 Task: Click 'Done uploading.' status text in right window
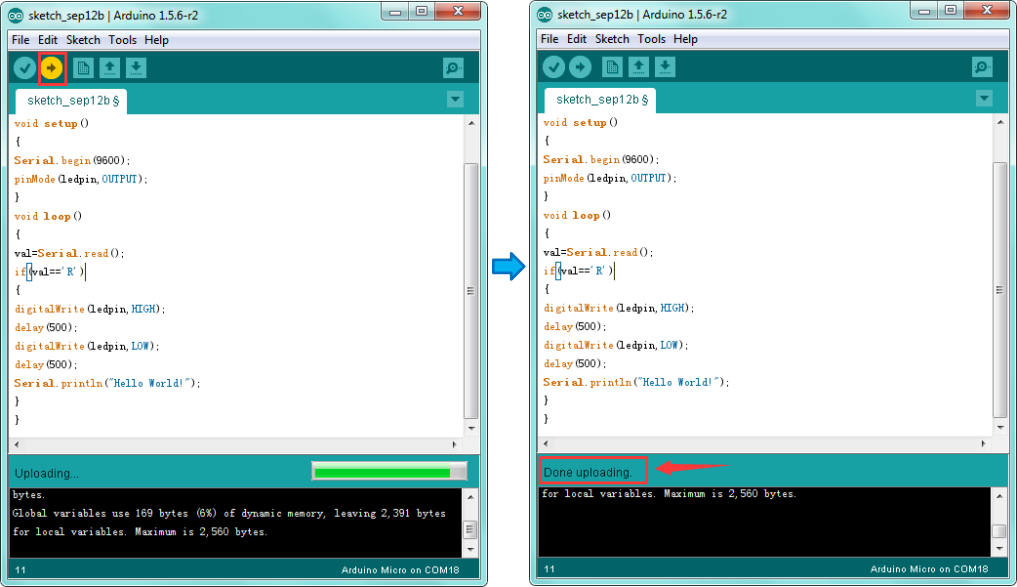tap(588, 472)
